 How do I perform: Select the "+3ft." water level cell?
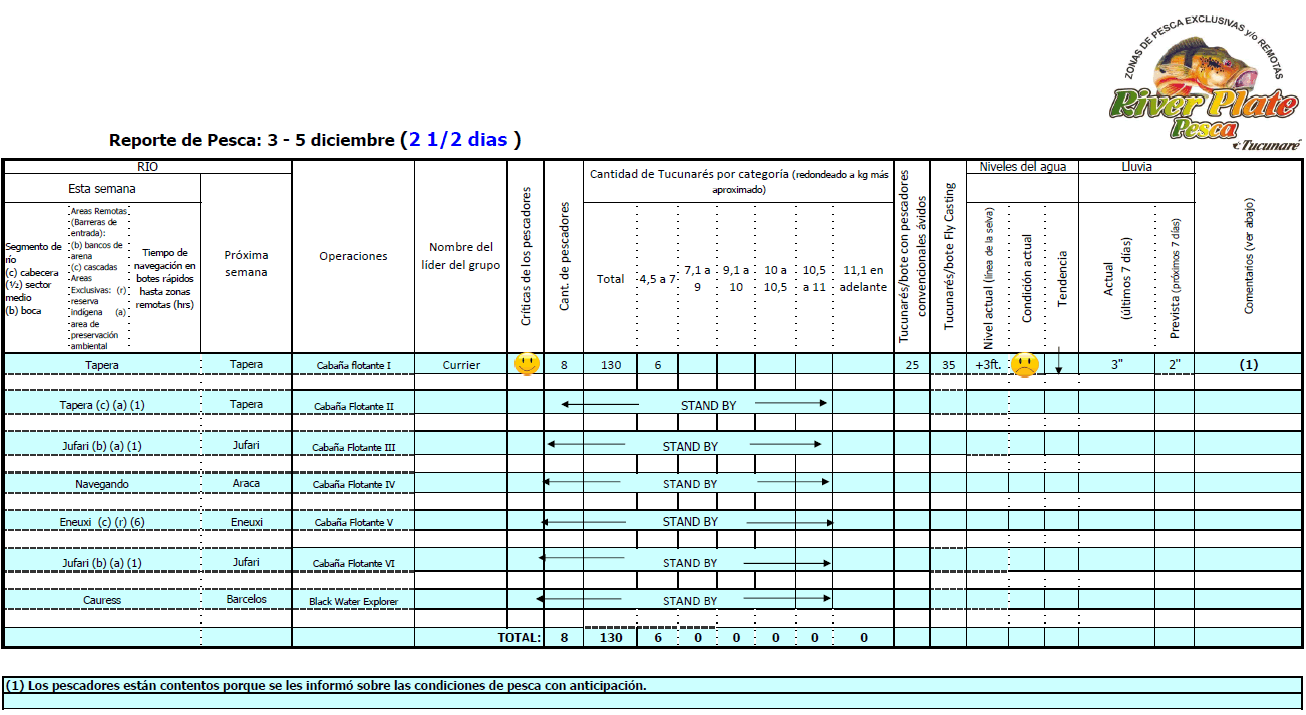pyautogui.click(x=987, y=365)
